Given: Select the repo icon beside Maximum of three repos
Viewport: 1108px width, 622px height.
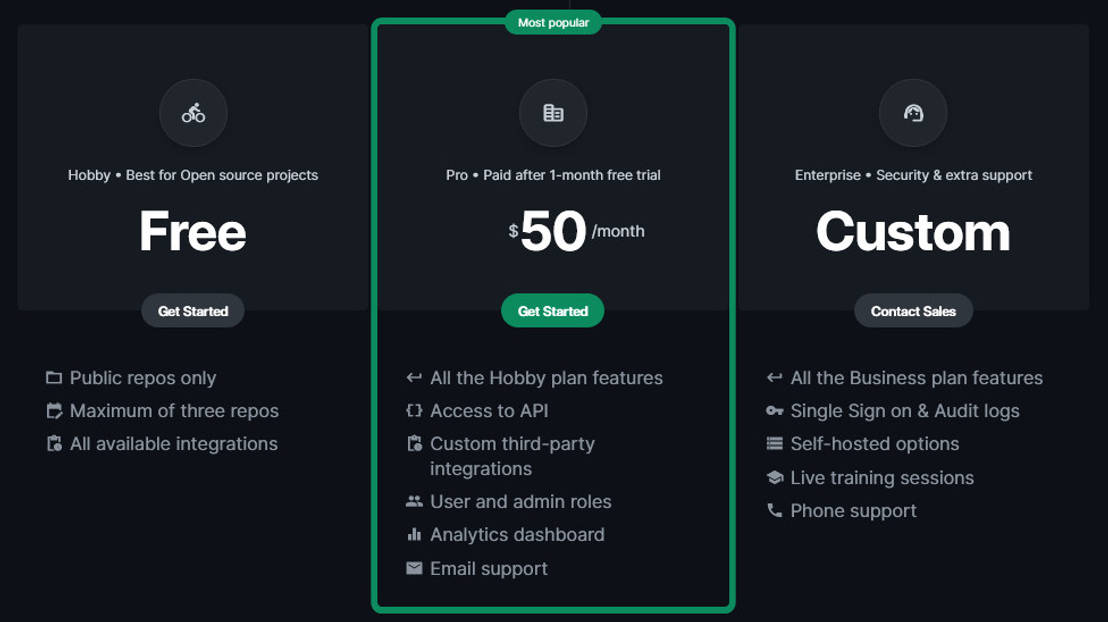Looking at the screenshot, I should [53, 410].
